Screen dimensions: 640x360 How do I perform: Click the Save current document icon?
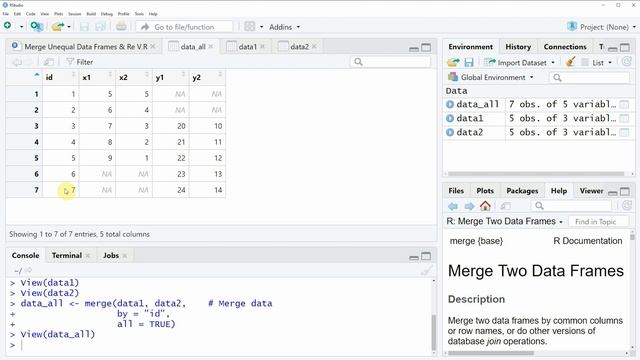[84, 27]
